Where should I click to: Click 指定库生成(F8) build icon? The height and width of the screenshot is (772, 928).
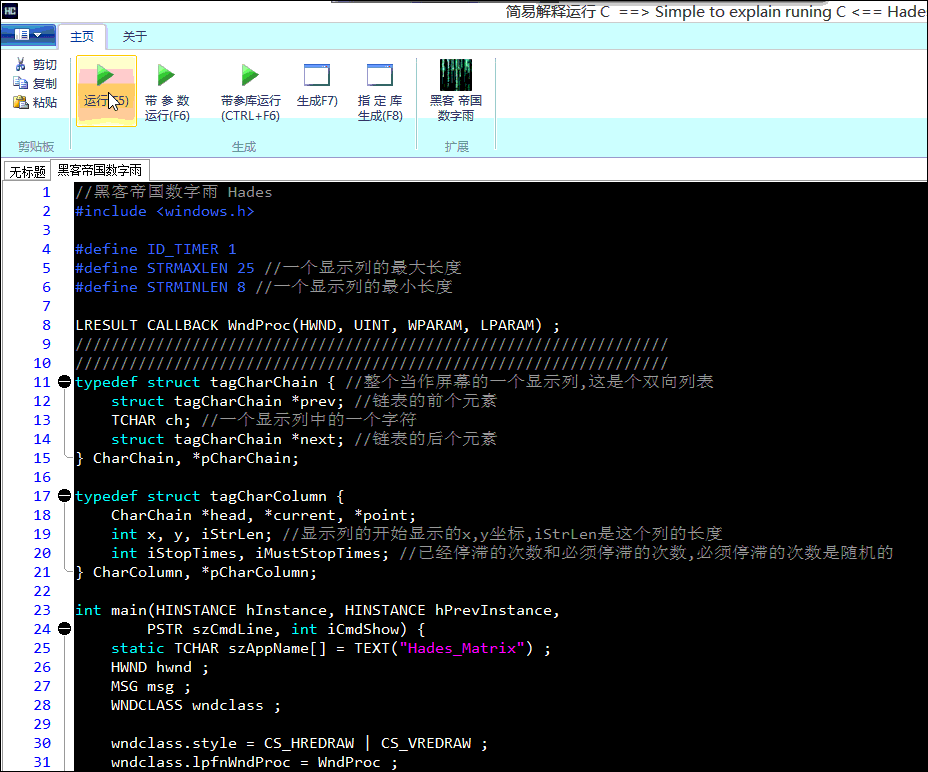coord(380,92)
